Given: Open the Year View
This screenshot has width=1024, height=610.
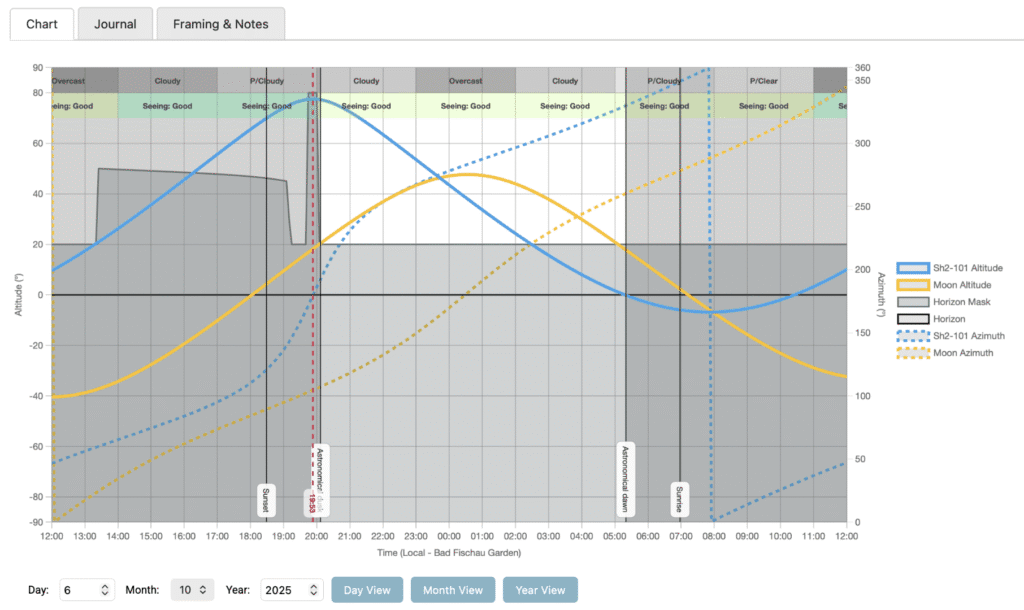Looking at the screenshot, I should pyautogui.click(x=540, y=590).
